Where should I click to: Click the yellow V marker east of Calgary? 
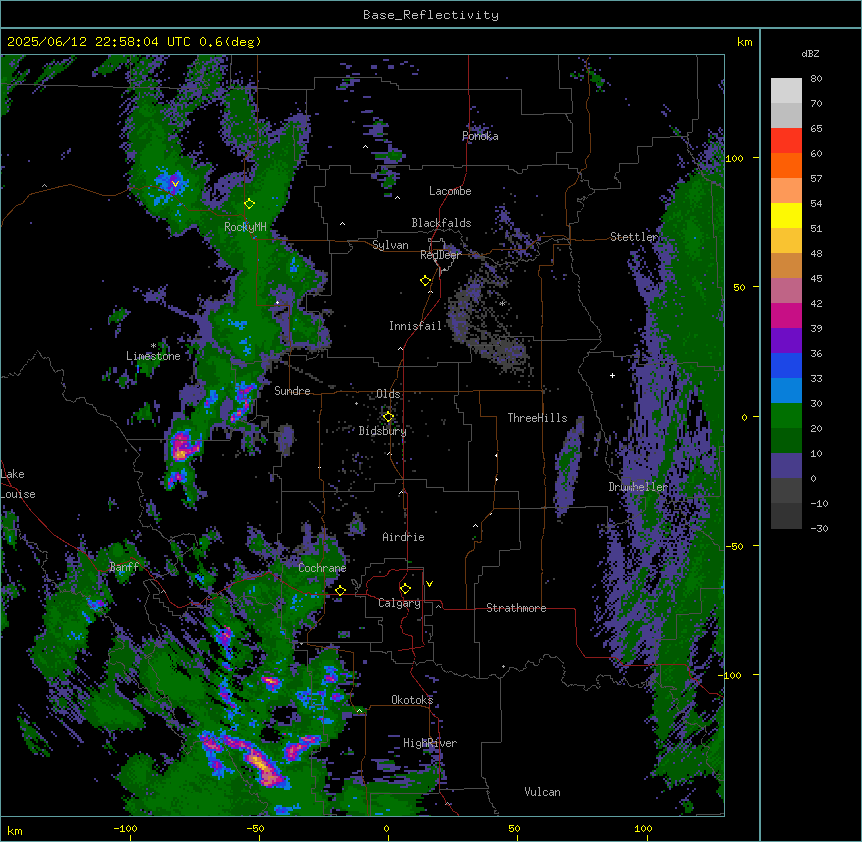[429, 584]
